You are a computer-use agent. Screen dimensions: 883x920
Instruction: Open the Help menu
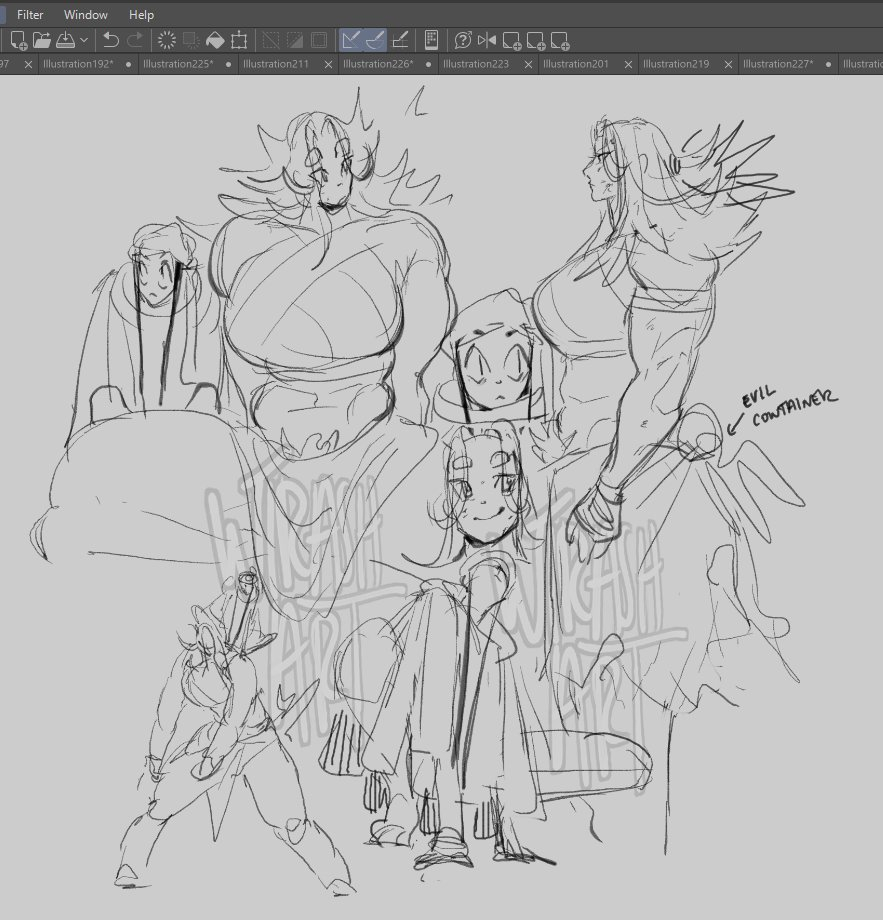[x=141, y=15]
